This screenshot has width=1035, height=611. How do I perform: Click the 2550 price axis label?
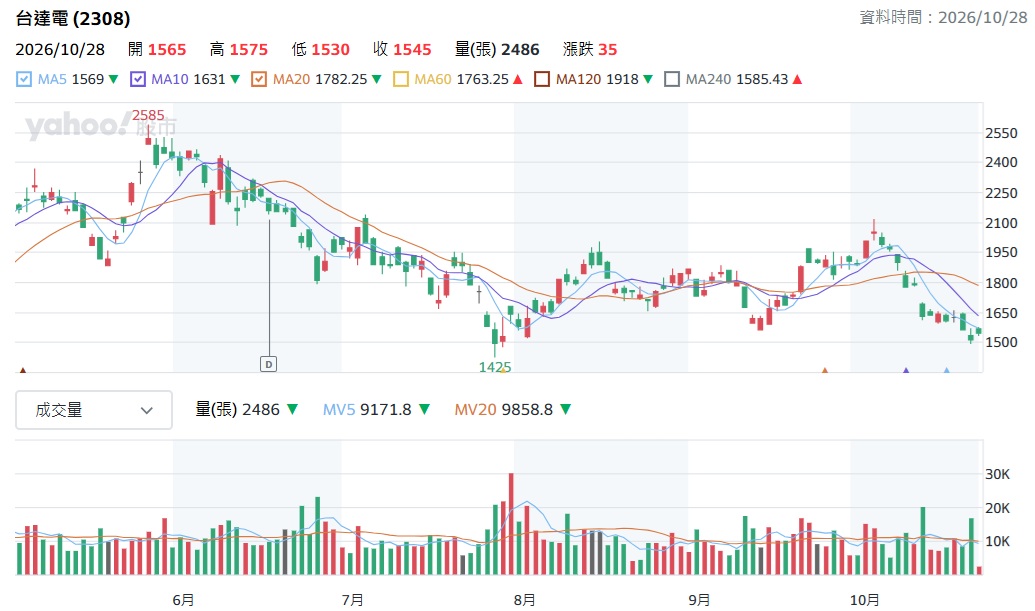click(x=1001, y=133)
